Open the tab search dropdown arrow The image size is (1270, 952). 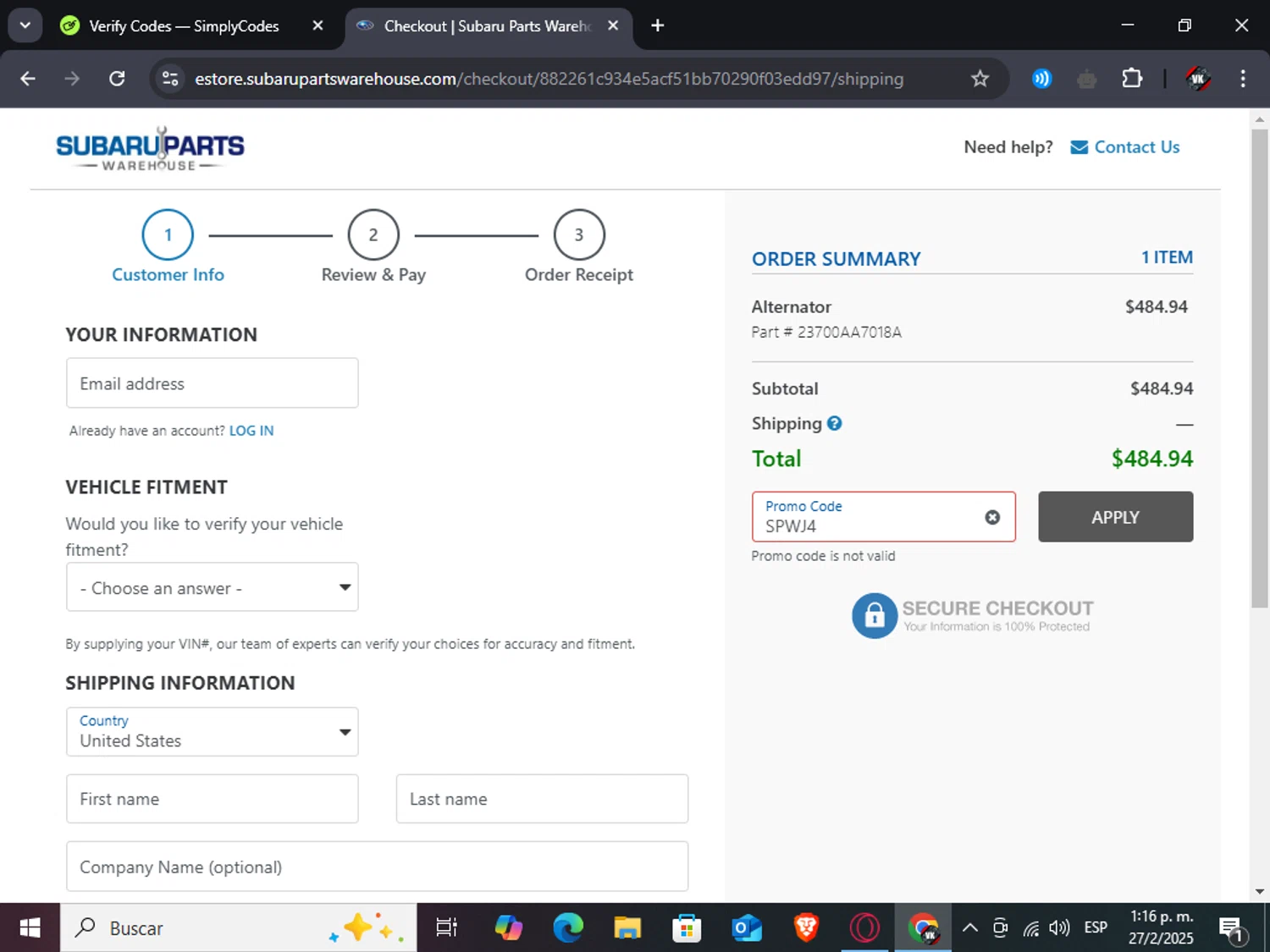(25, 25)
